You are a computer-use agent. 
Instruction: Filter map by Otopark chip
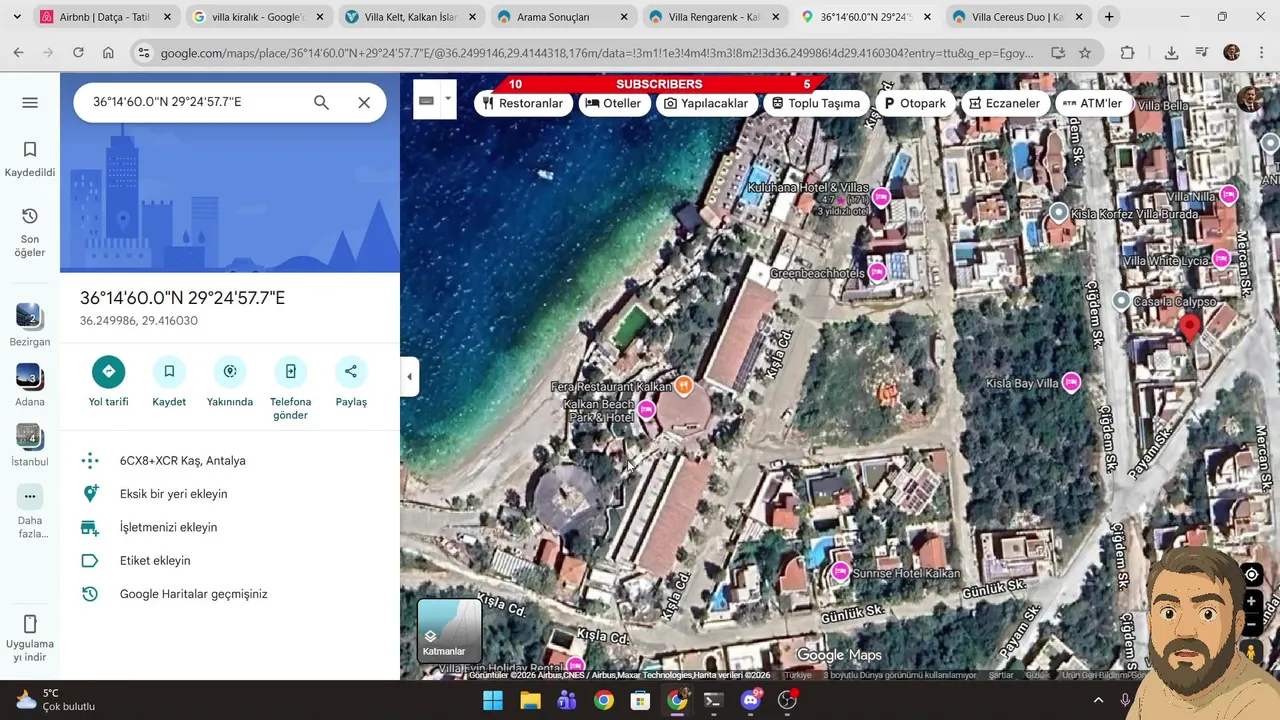click(914, 103)
